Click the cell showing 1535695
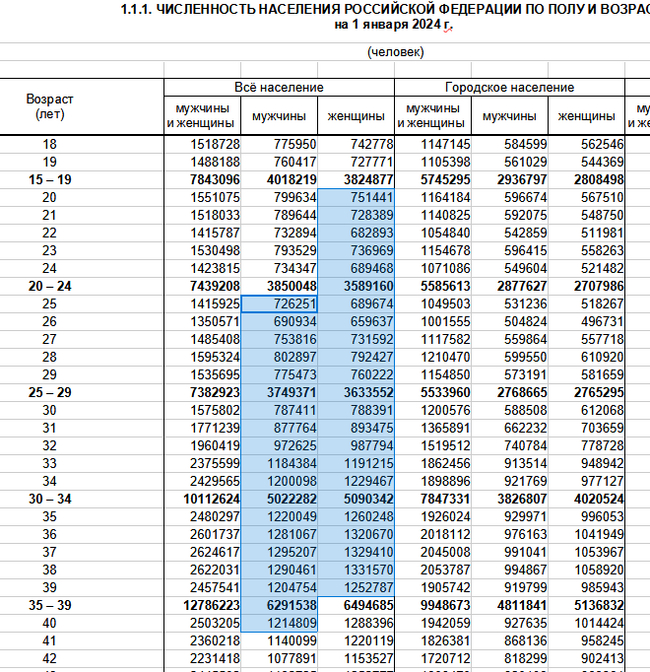 (202, 375)
